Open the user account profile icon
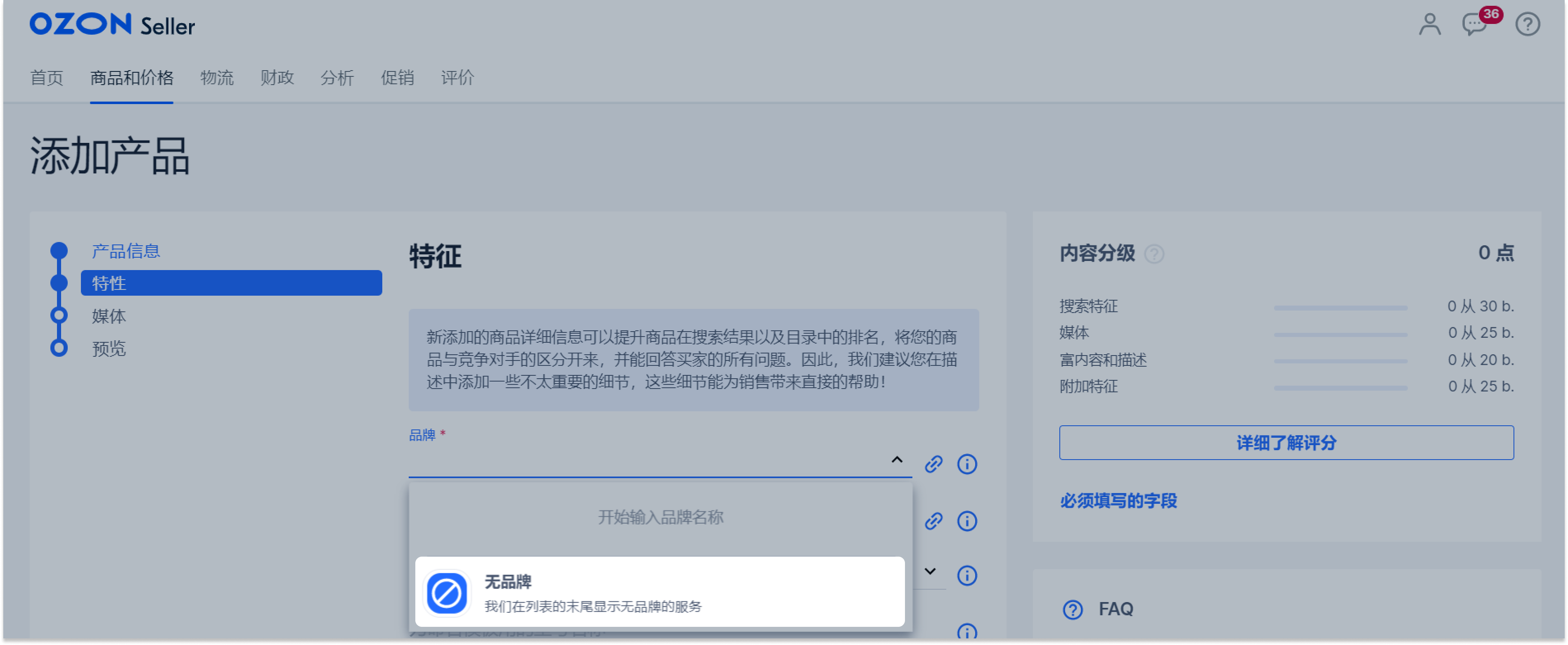The width and height of the screenshot is (1568, 645). coord(1429,24)
